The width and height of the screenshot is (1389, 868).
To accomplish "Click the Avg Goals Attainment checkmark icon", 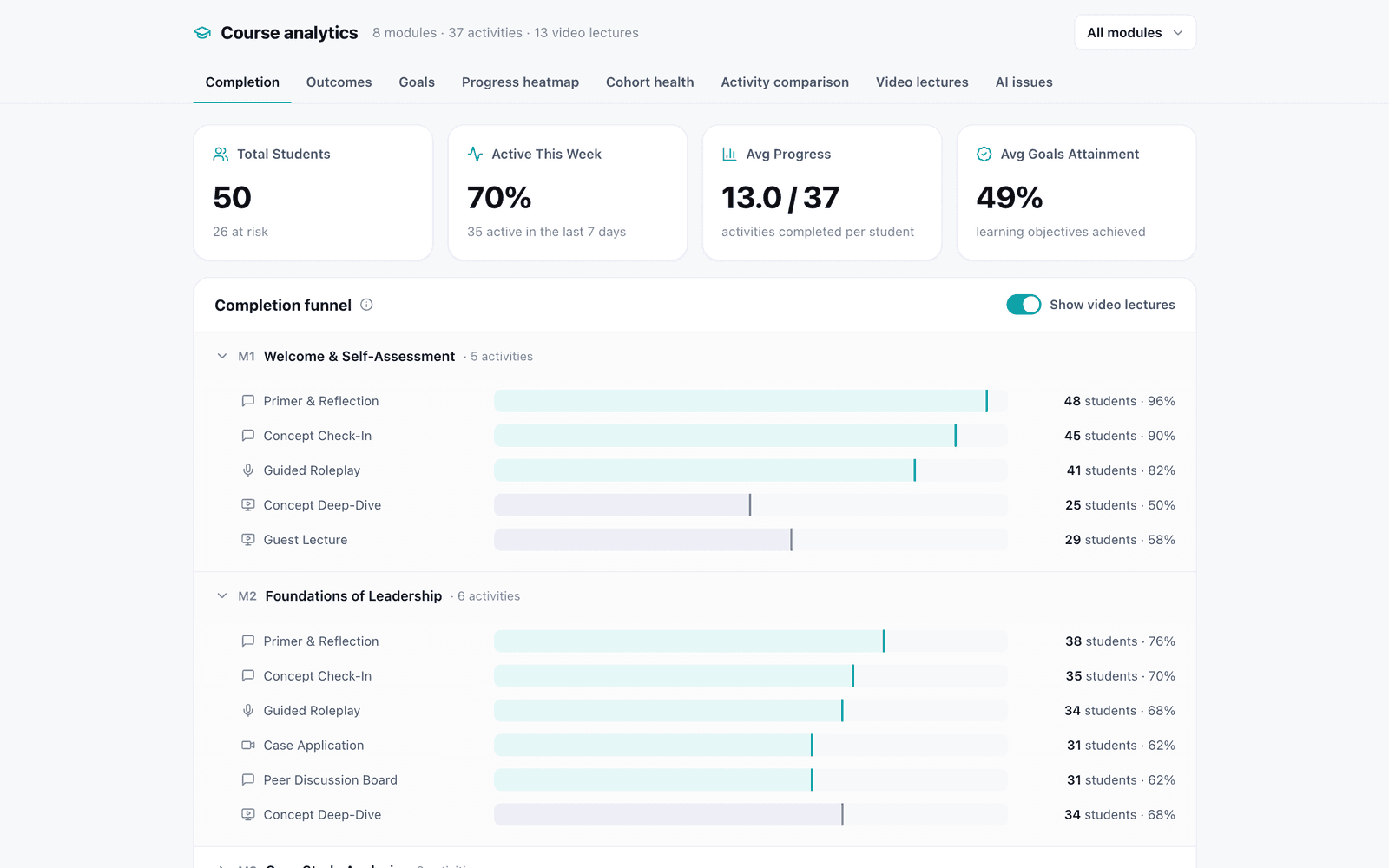I will click(984, 154).
